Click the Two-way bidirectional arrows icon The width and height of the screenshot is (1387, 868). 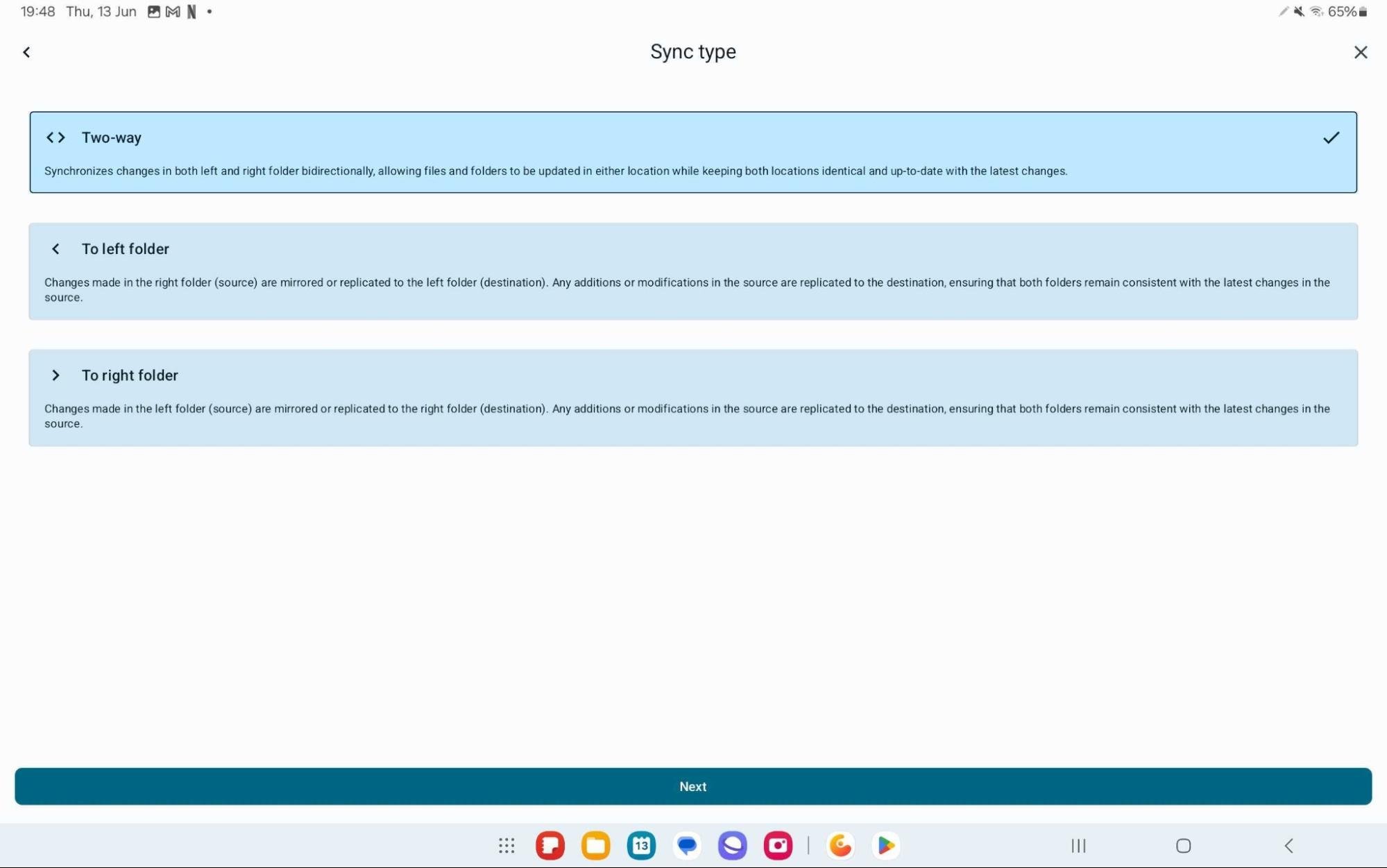56,137
